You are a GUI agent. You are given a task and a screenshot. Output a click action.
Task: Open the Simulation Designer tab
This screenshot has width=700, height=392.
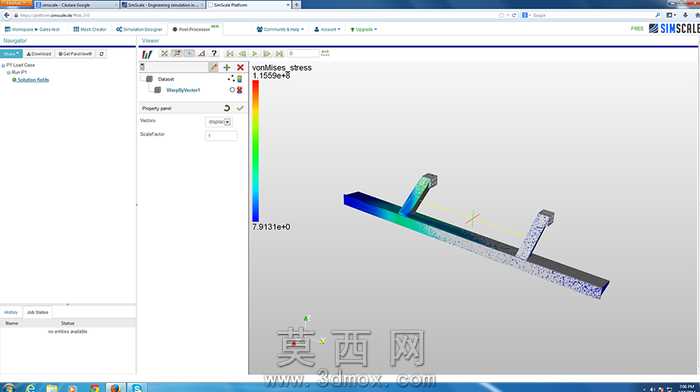tap(139, 29)
